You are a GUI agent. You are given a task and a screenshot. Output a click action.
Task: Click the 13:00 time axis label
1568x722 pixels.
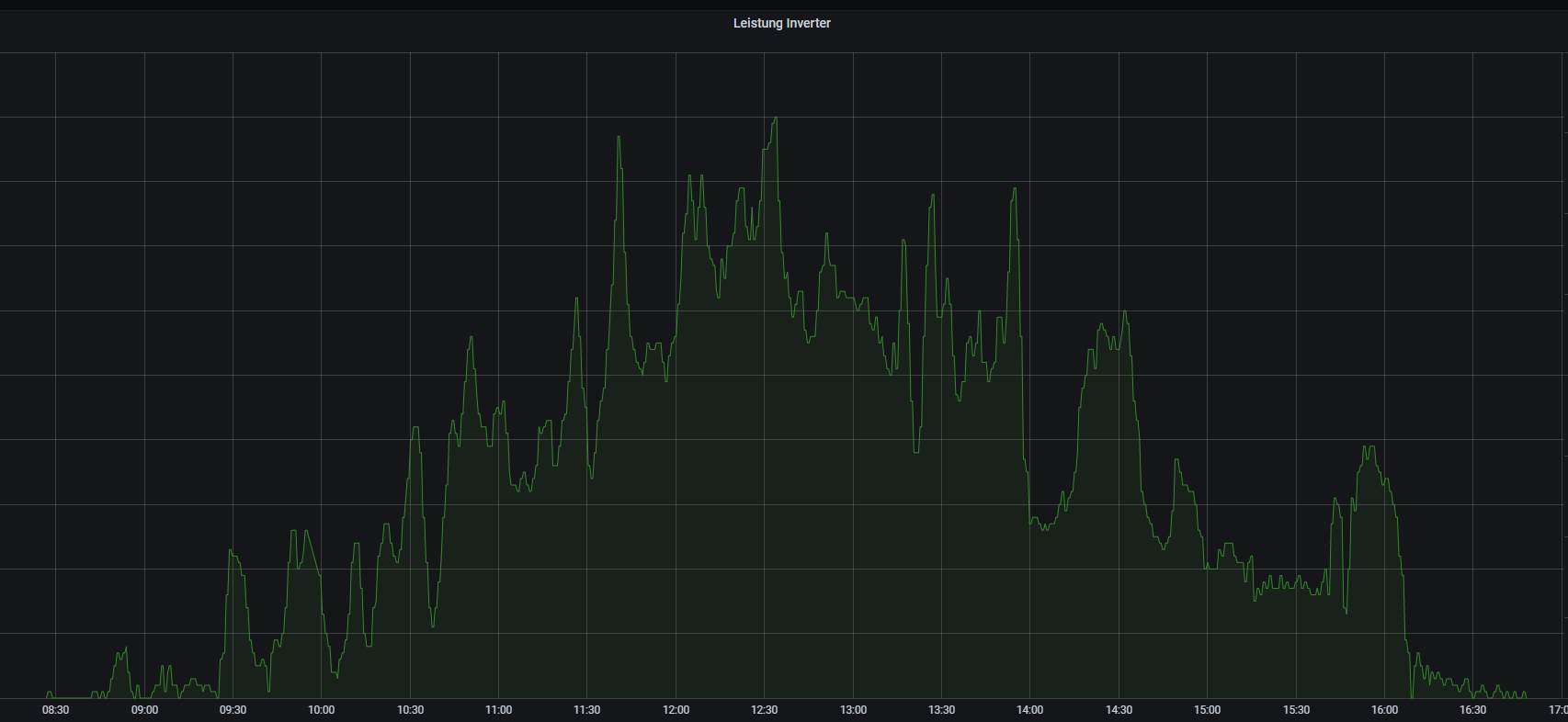853,710
